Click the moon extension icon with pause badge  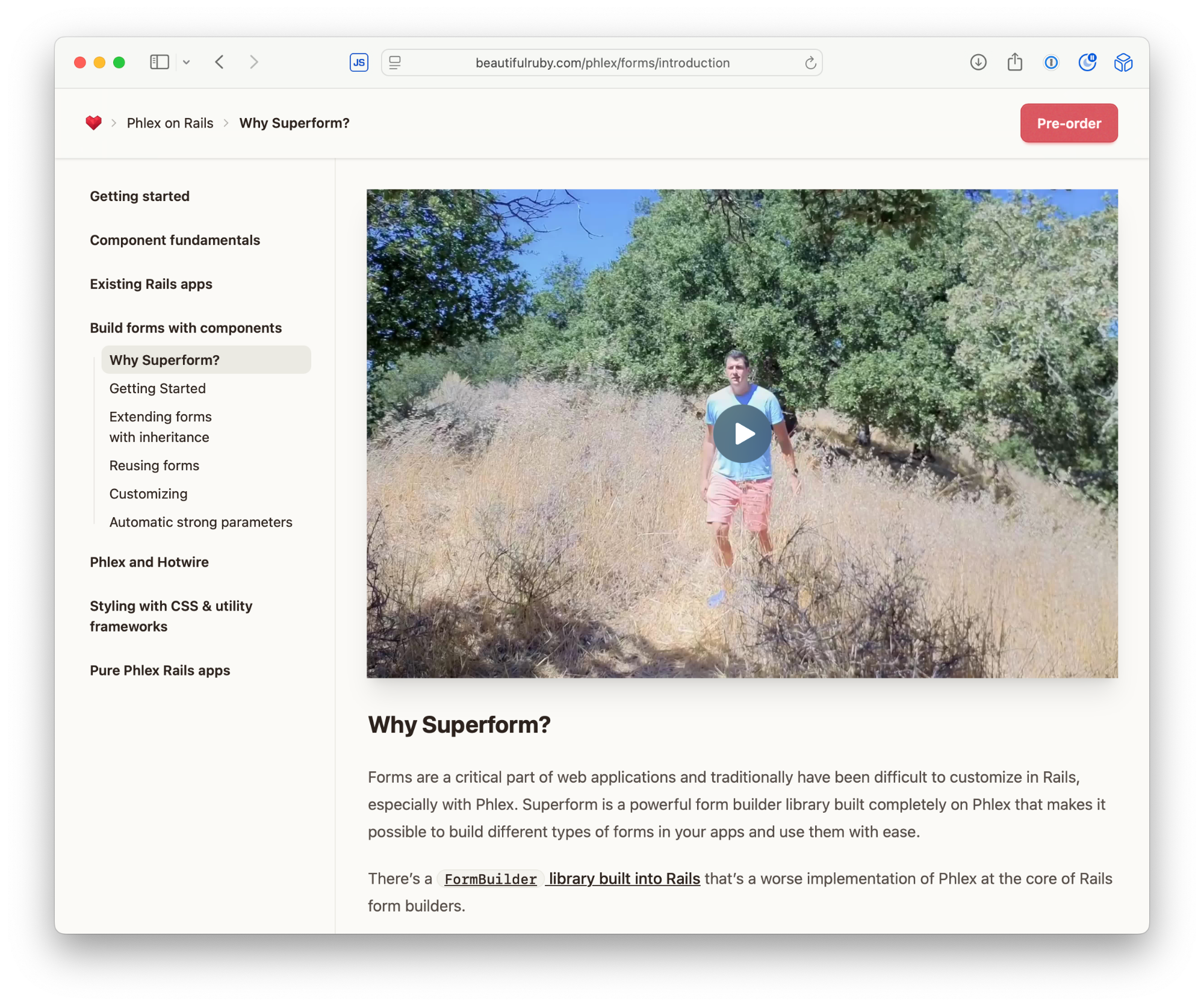tap(1087, 62)
